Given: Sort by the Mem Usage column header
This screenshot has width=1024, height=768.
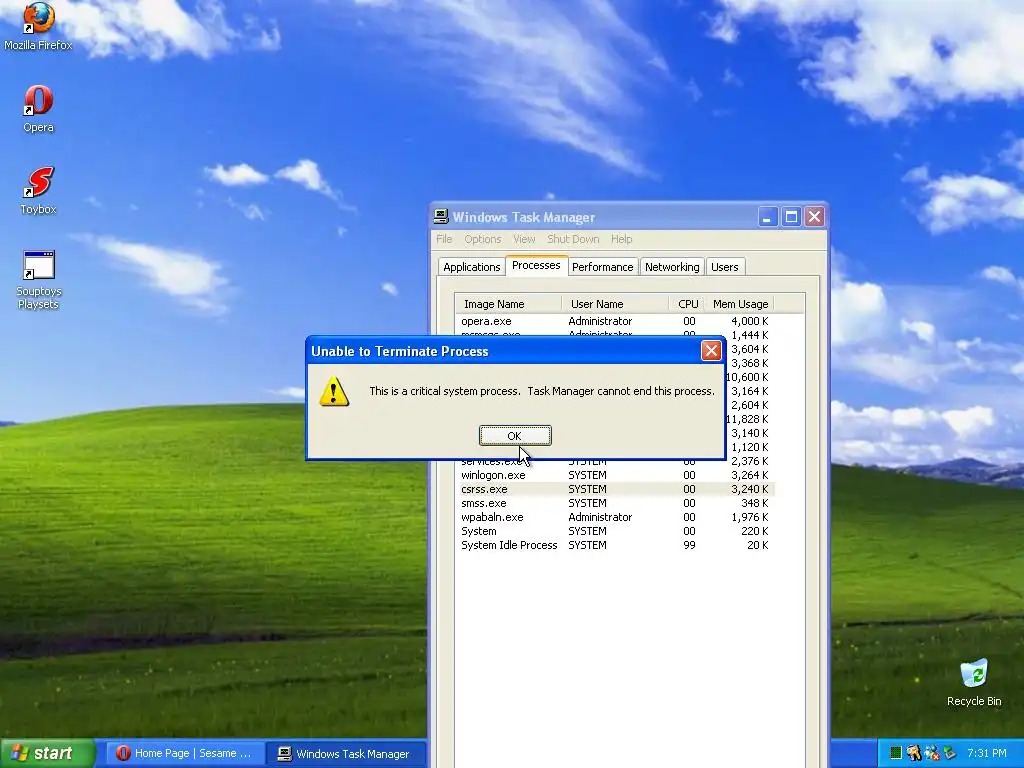Looking at the screenshot, I should tap(739, 304).
